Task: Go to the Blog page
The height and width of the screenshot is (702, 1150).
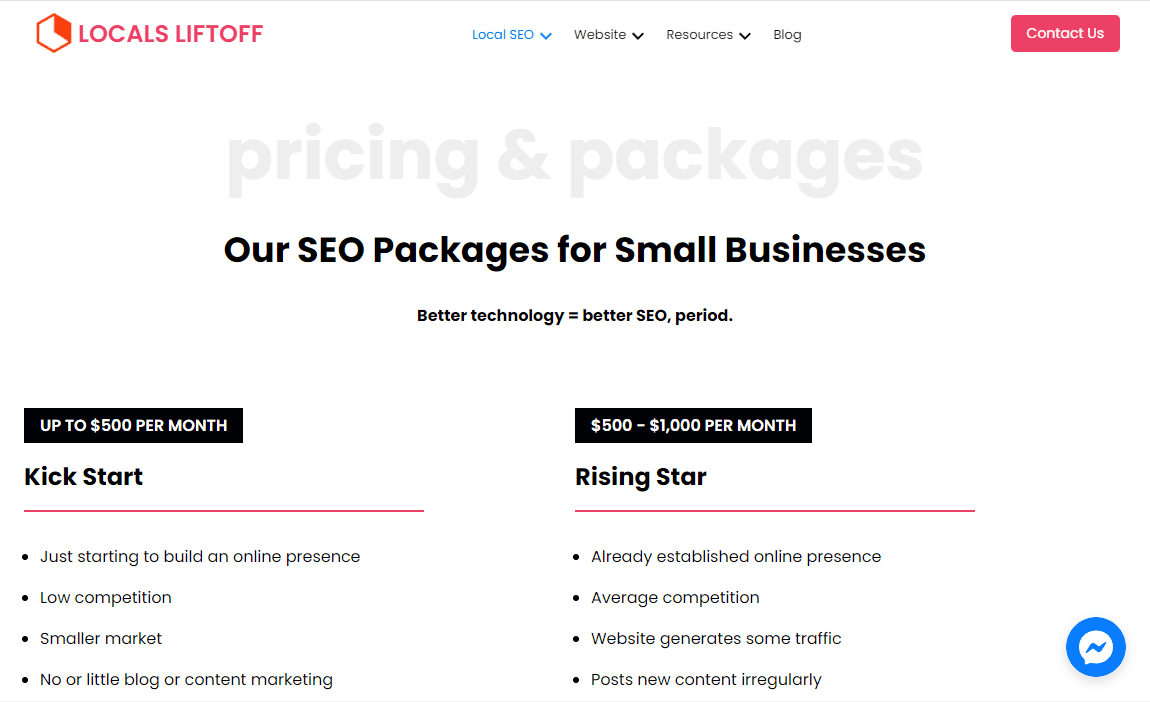Action: click(x=787, y=35)
